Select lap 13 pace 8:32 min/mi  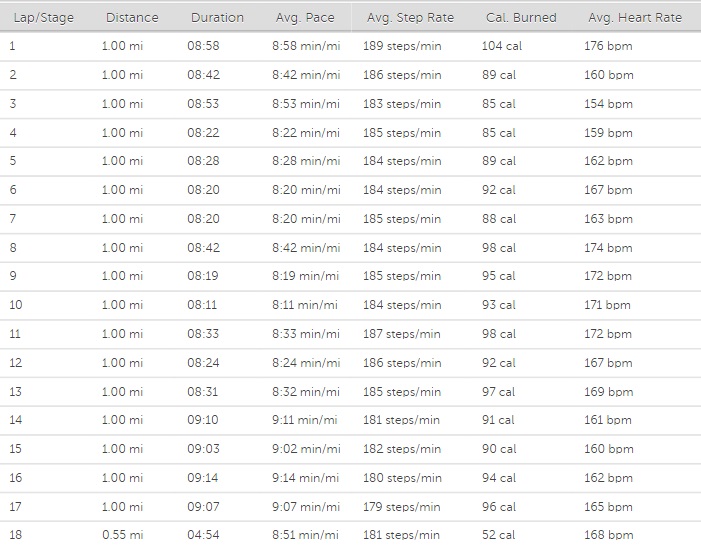click(306, 392)
